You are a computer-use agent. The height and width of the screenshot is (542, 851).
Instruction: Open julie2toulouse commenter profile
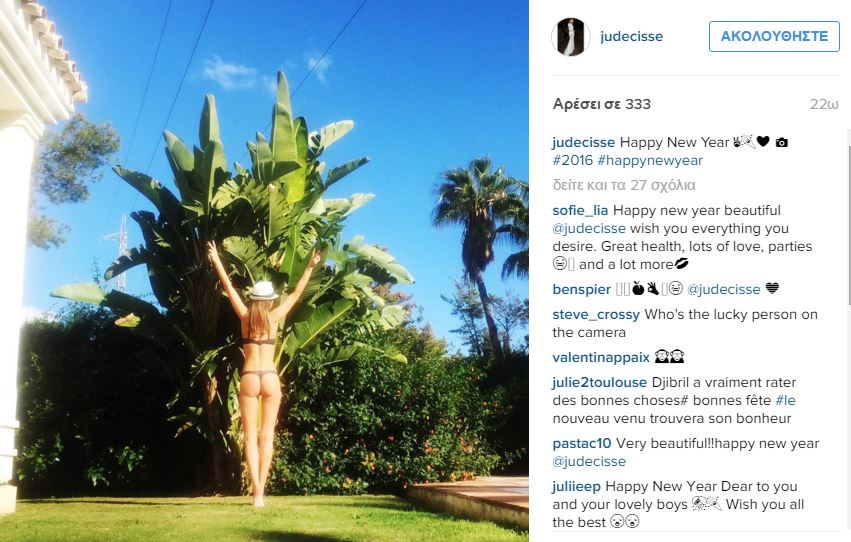coord(599,382)
